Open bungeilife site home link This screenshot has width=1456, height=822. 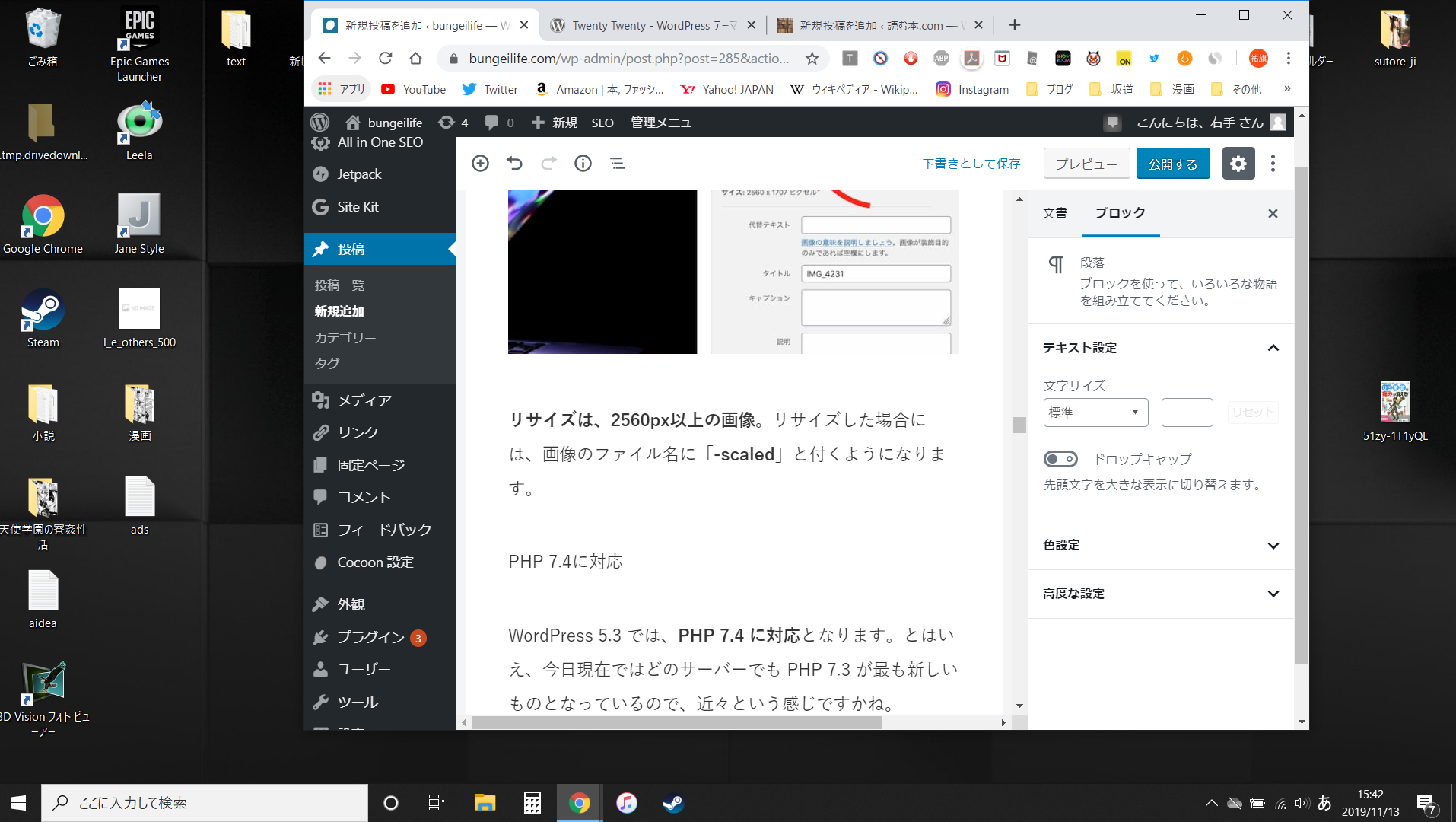pyautogui.click(x=384, y=123)
